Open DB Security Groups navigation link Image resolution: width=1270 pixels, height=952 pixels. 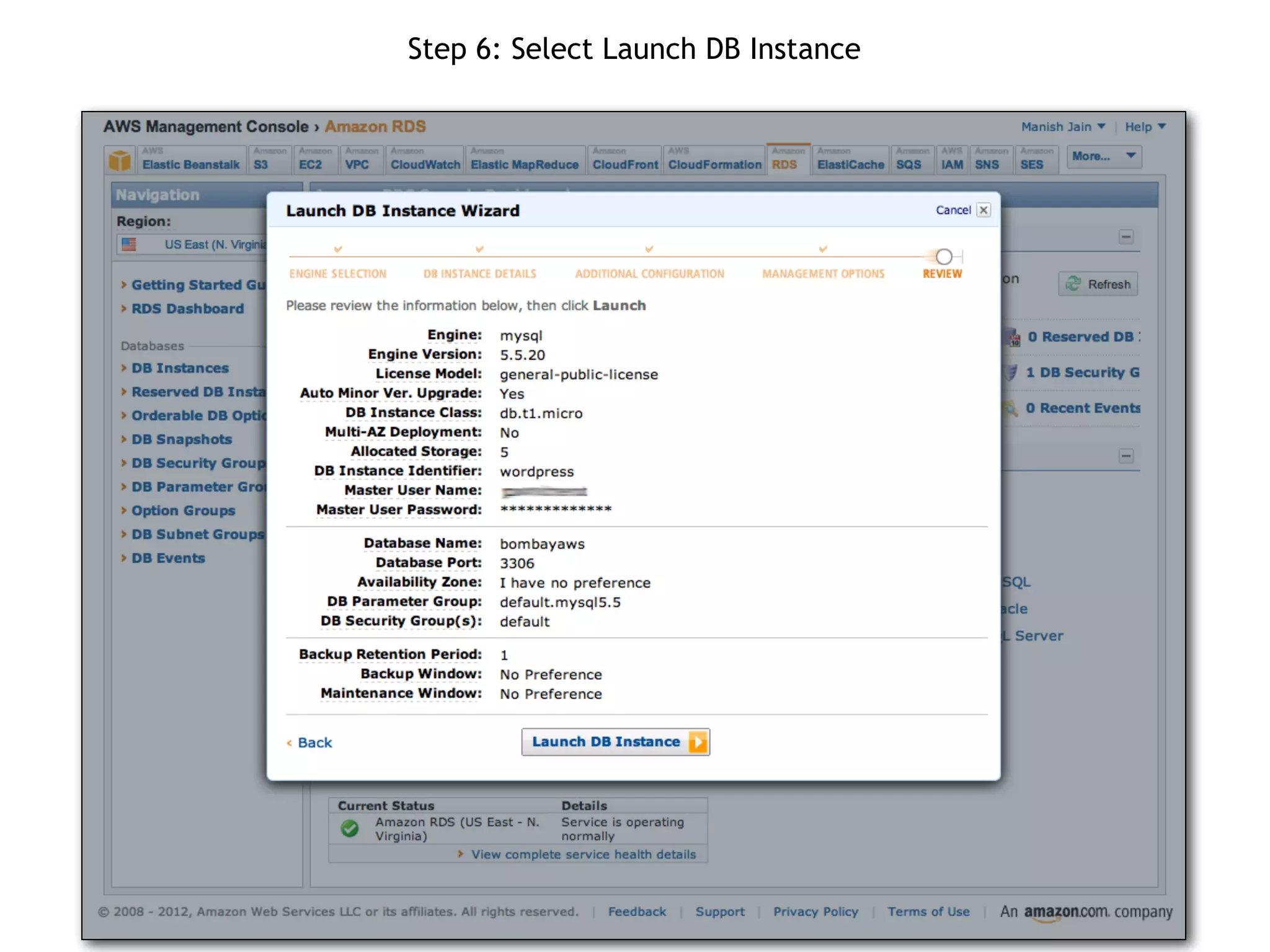tap(198, 463)
